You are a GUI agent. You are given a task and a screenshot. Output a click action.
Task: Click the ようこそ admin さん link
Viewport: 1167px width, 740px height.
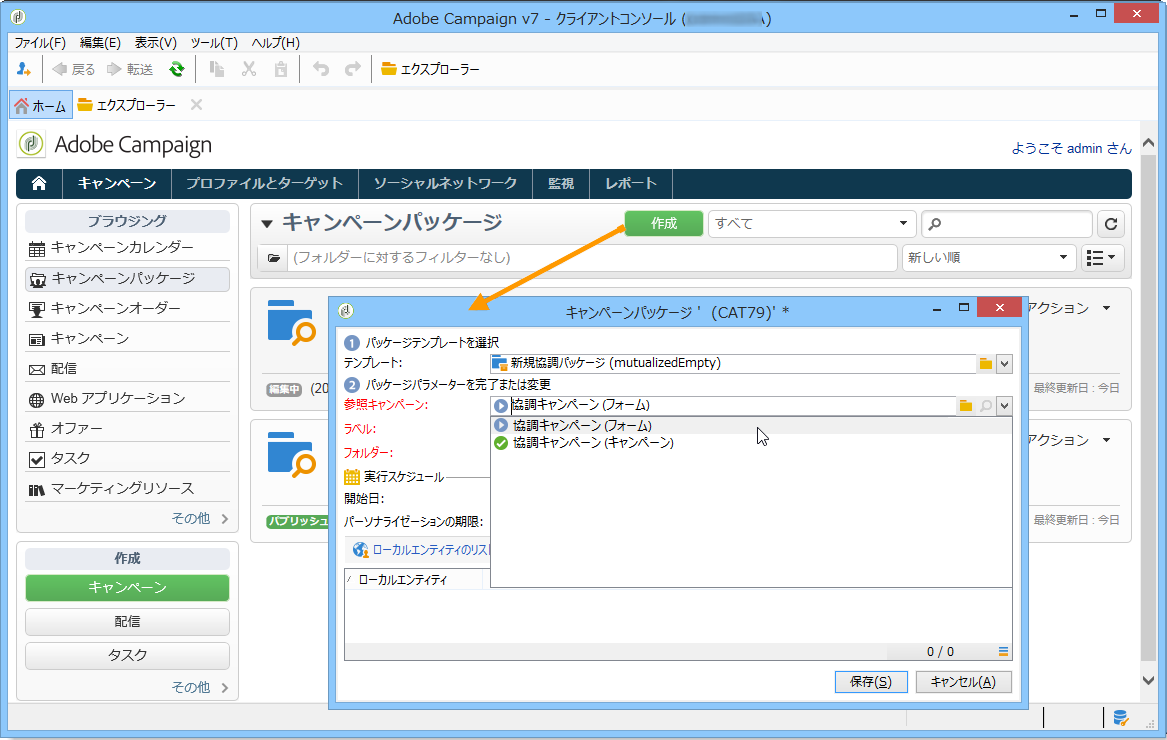tap(1071, 148)
